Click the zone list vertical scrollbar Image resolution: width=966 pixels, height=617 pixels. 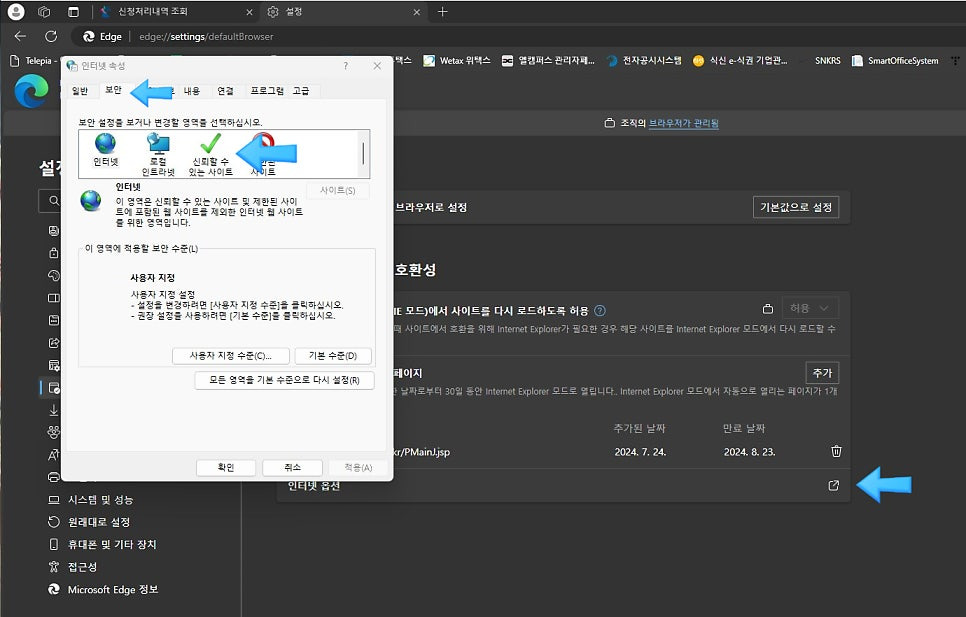coord(363,153)
